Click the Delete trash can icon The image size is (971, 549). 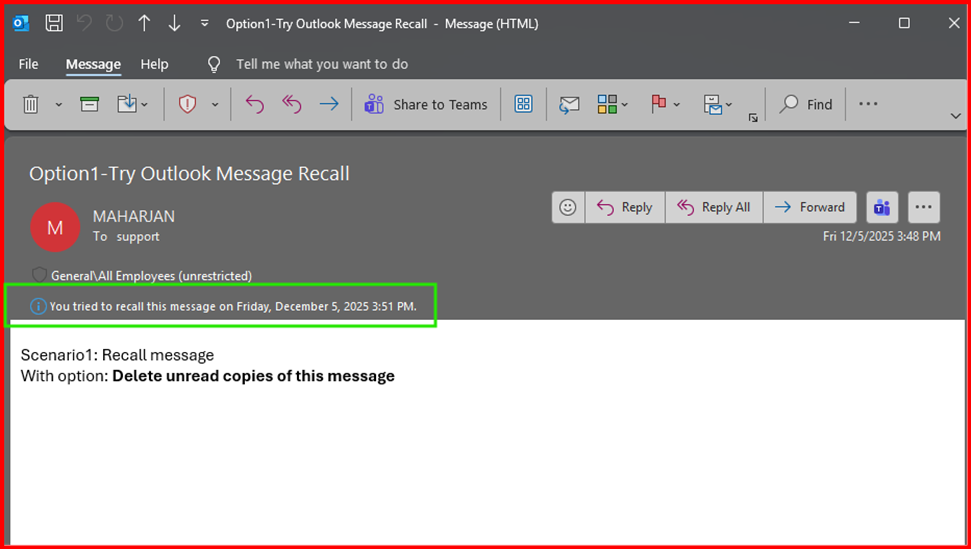pos(31,104)
